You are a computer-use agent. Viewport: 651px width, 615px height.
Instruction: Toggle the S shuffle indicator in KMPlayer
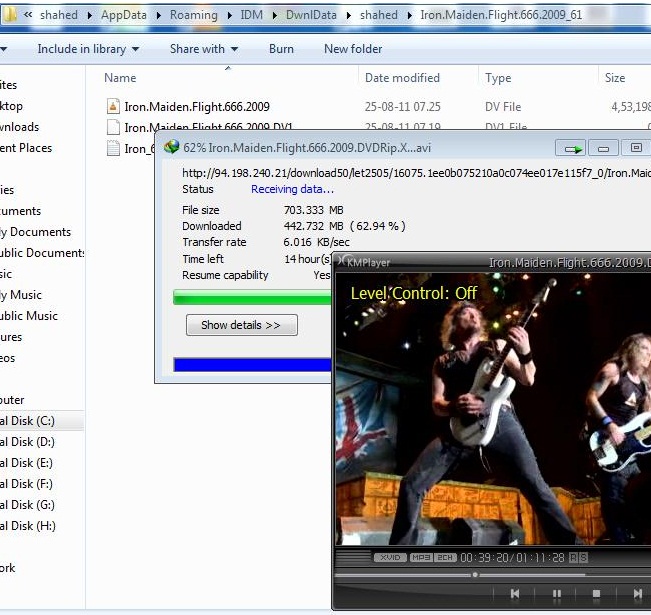tap(584, 557)
